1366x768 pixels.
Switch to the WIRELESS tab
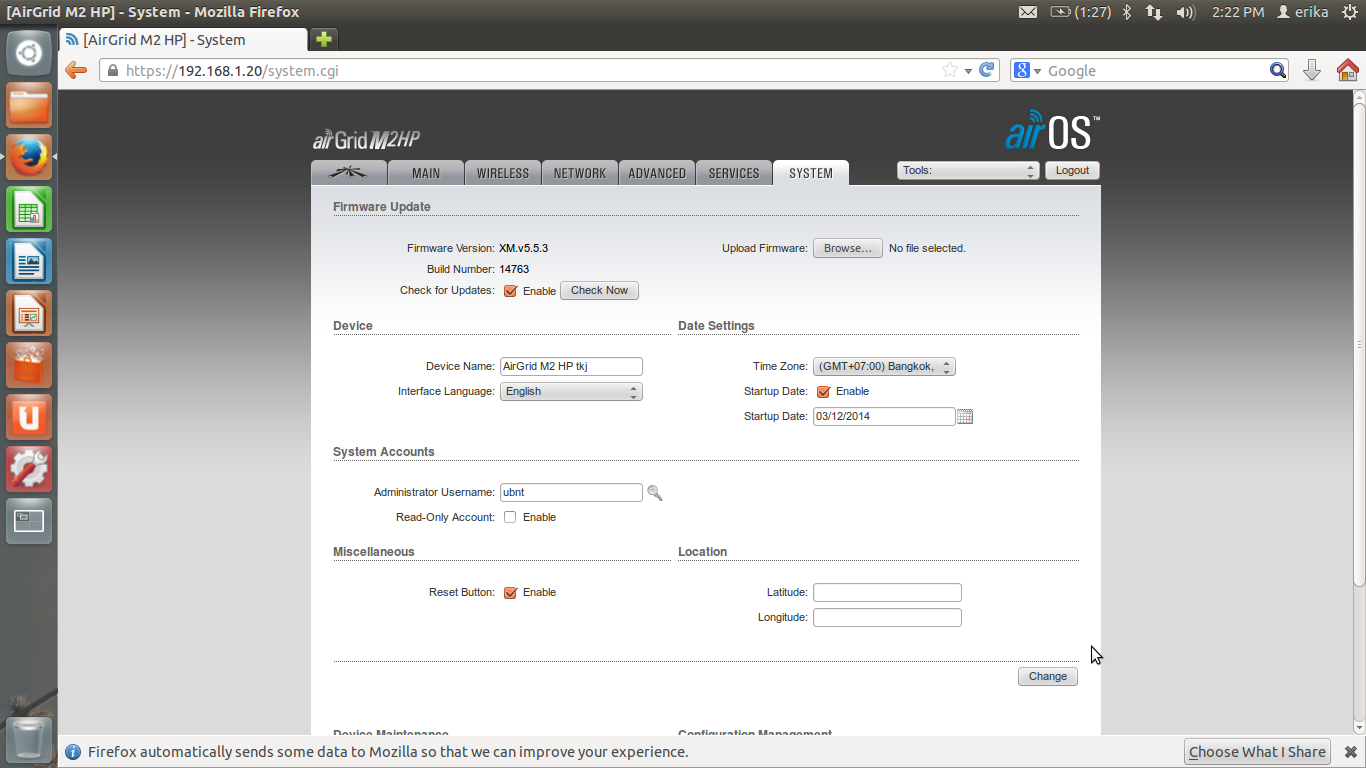[503, 172]
